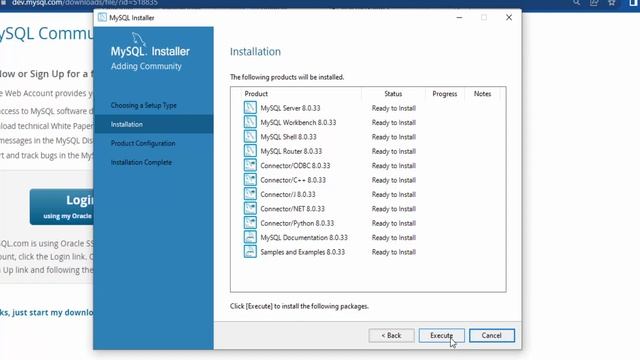The image size is (640, 360).
Task: Click Ready to Install status for MySQL Server
Action: click(393, 108)
